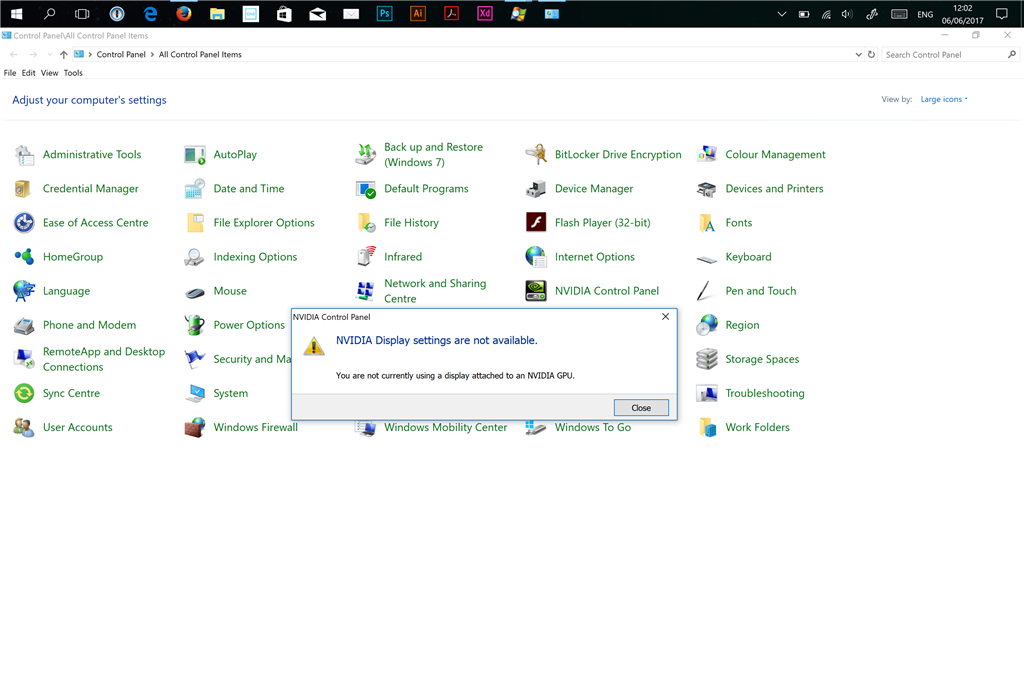The height and width of the screenshot is (682, 1024).
Task: Click the Search Control Panel field
Action: [x=950, y=55]
